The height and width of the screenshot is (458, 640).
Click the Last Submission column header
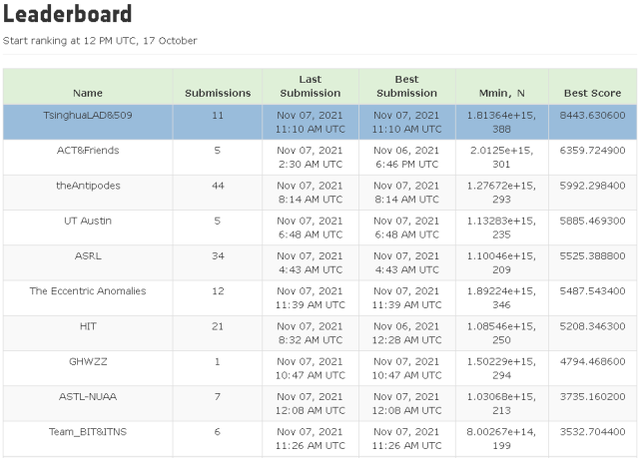tap(310, 86)
